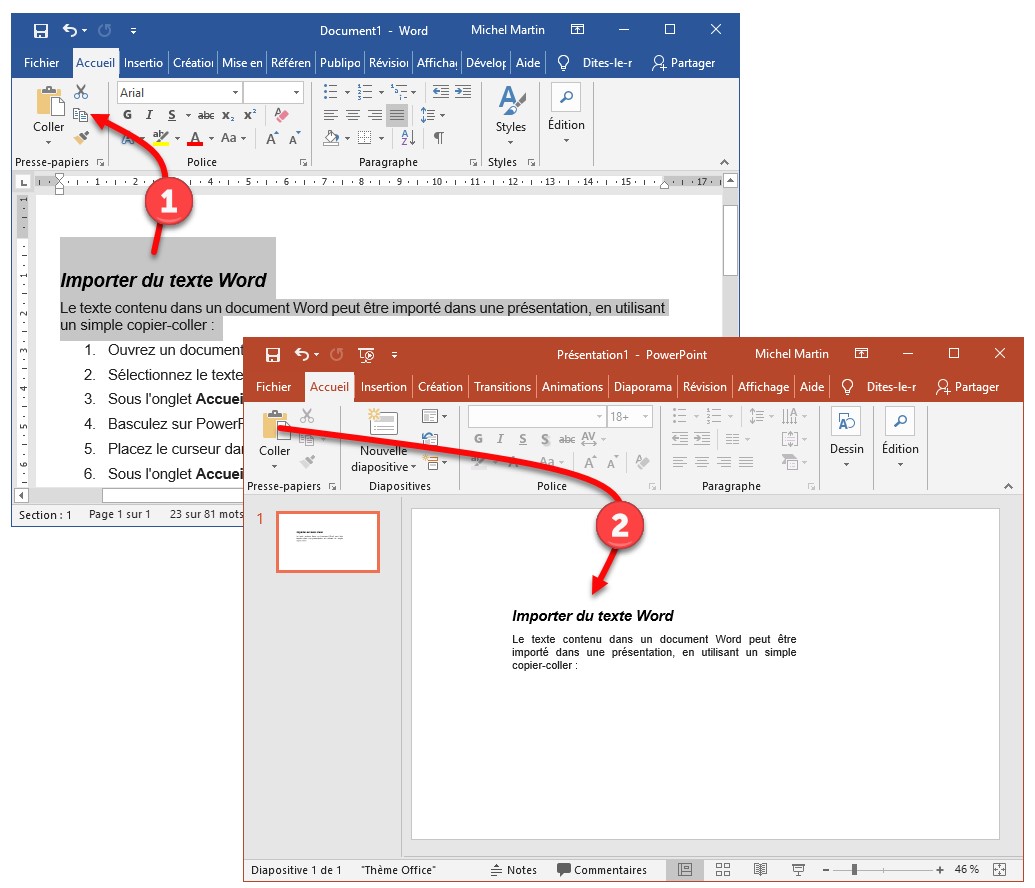Open the Fichier tab in Word
Viewport: 1035px width, 888px height.
(42, 63)
